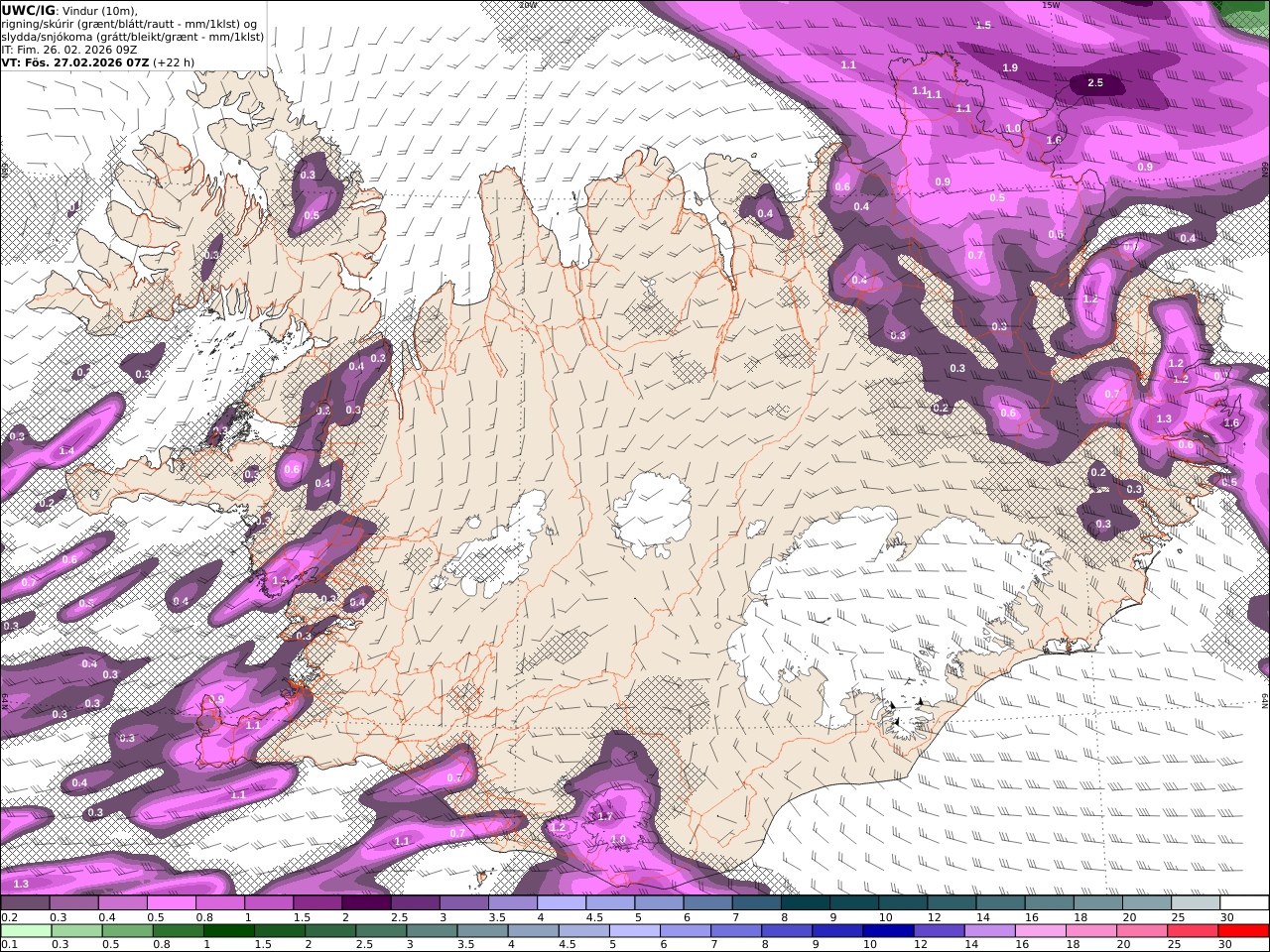Click the '(+22 h)' forecast offset text
This screenshot has height=952, width=1270.
point(174,61)
